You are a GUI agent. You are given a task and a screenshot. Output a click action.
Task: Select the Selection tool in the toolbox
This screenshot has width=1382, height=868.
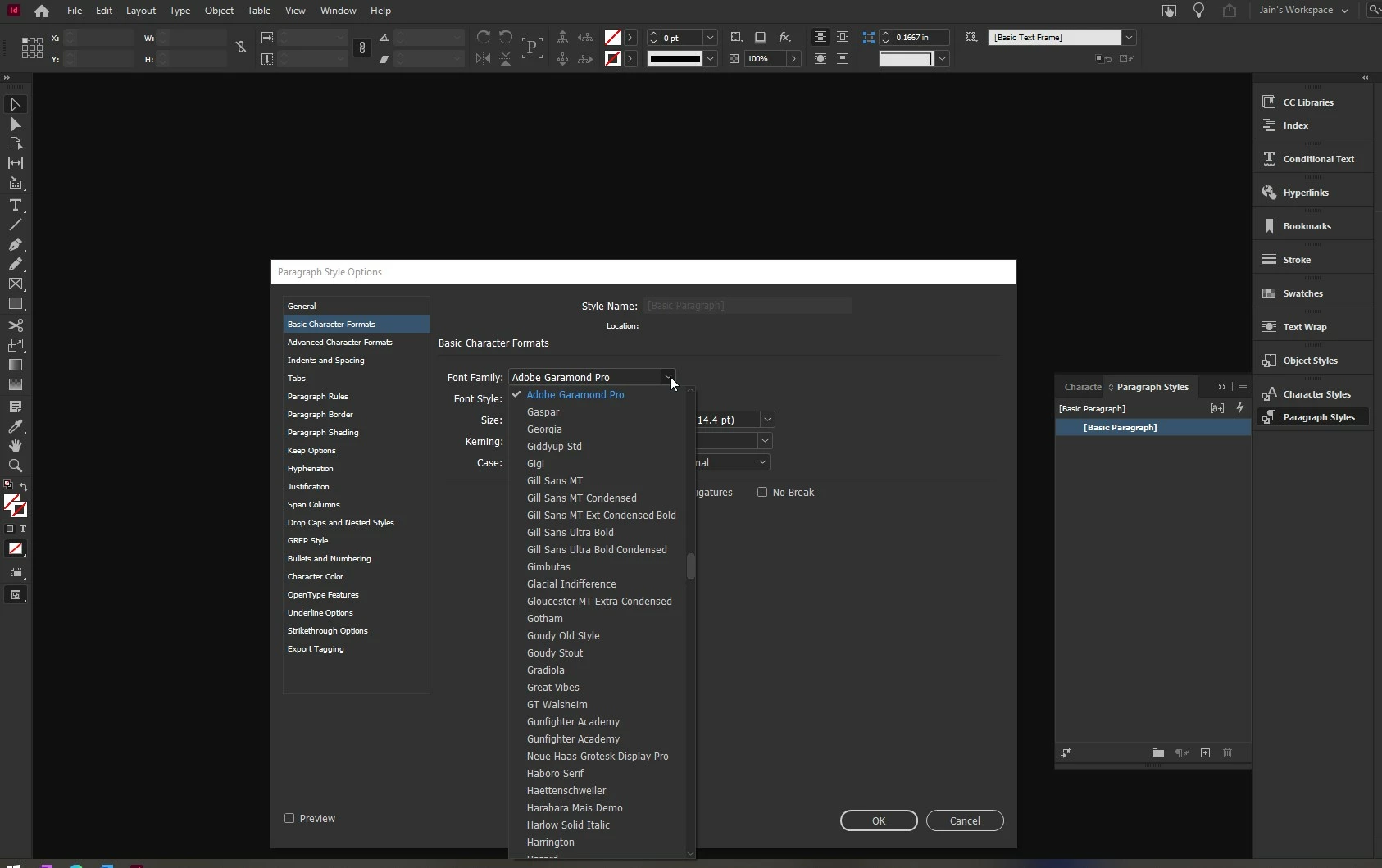point(16,104)
